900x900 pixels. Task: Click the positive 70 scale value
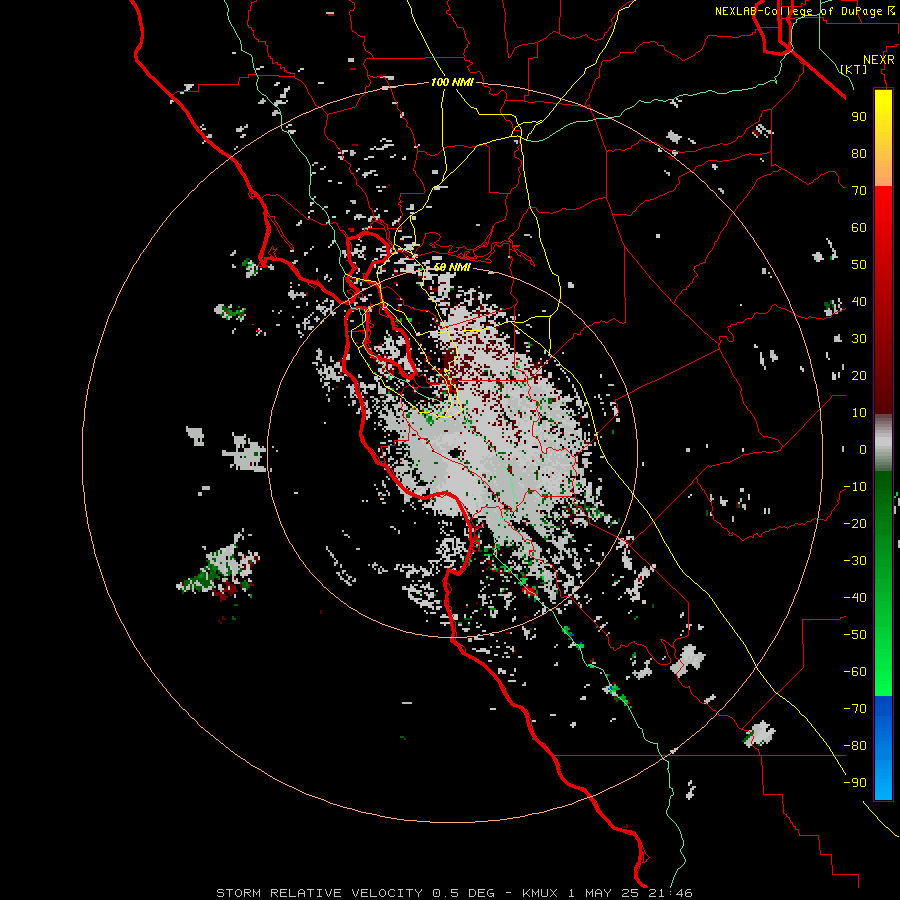859,191
